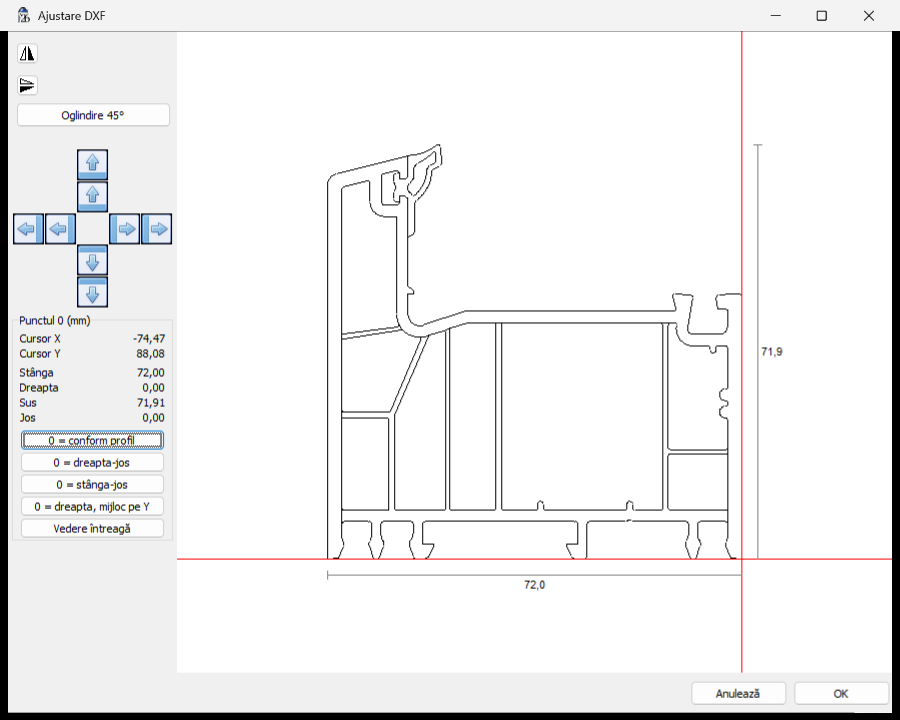
Task: Click the Cursor X value -74,47
Action: pos(149,339)
